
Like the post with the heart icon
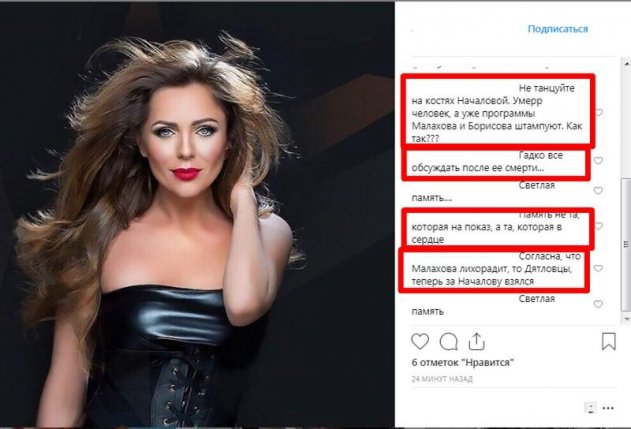click(420, 342)
